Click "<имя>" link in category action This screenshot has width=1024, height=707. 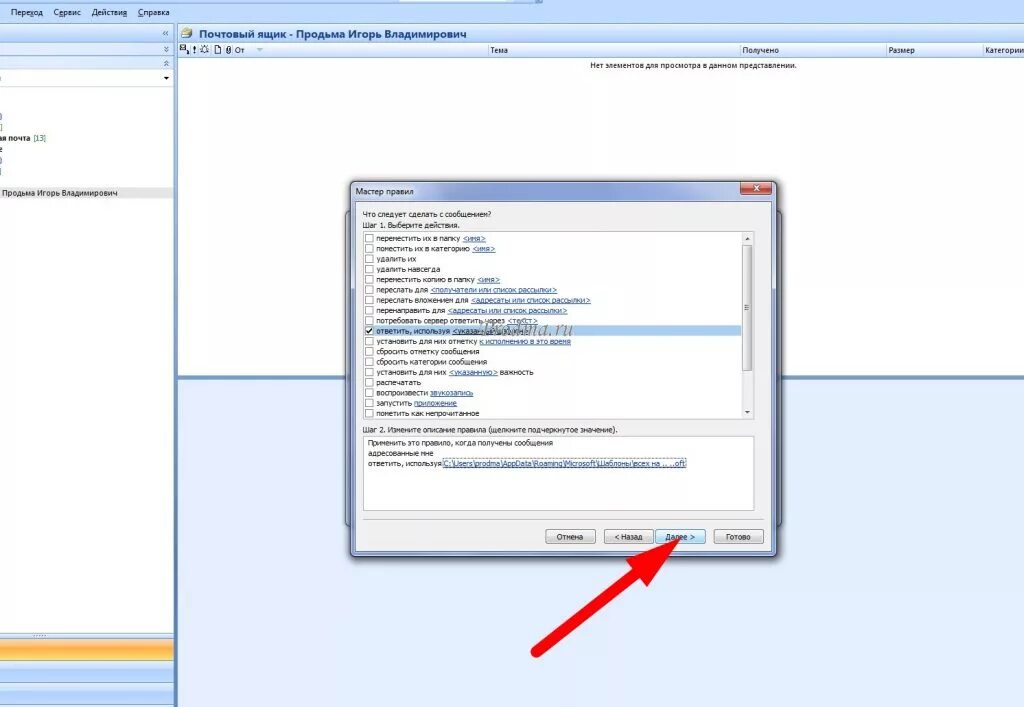(483, 249)
